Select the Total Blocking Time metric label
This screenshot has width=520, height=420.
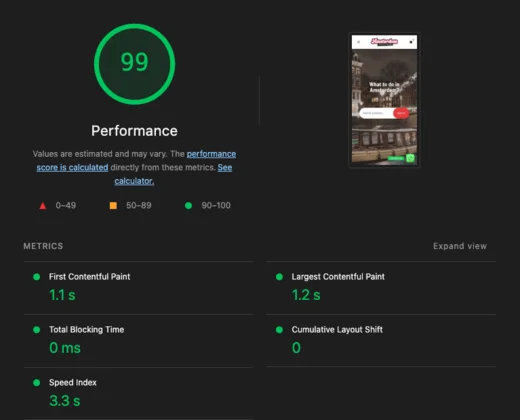point(87,330)
